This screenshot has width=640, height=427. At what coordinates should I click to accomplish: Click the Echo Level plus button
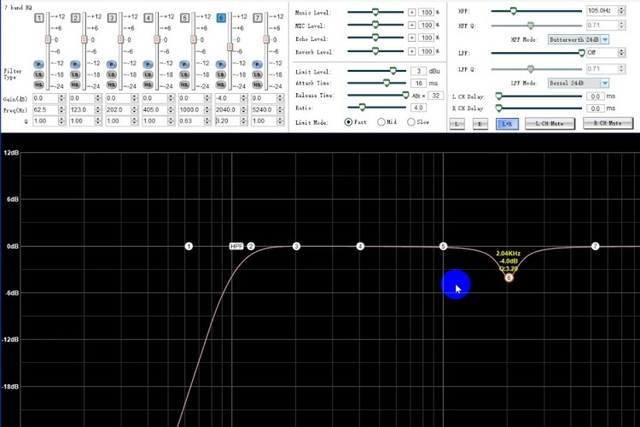click(x=412, y=38)
